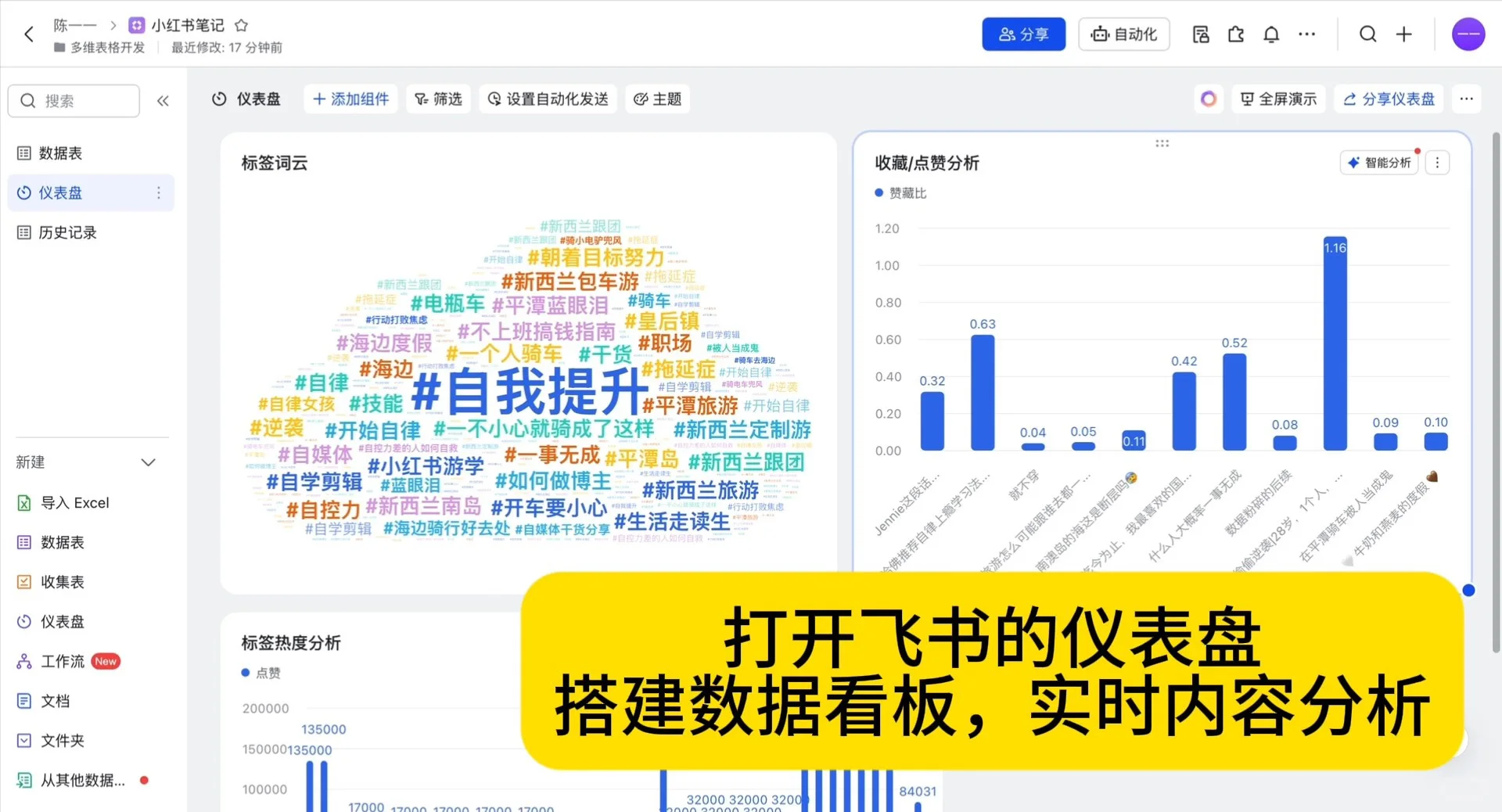
Task: Open the 智能分析 sparkle icon on 收藏/点赞分析
Action: 1355,162
